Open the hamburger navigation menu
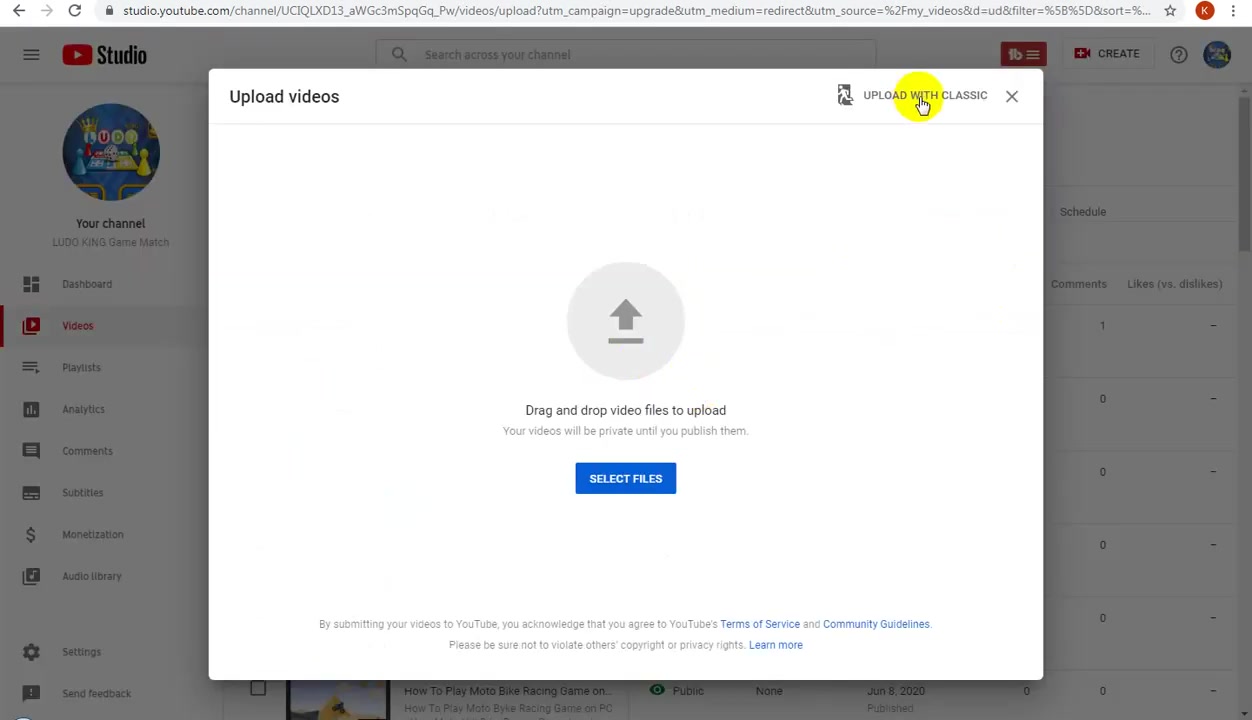The width and height of the screenshot is (1252, 720). pos(31,54)
